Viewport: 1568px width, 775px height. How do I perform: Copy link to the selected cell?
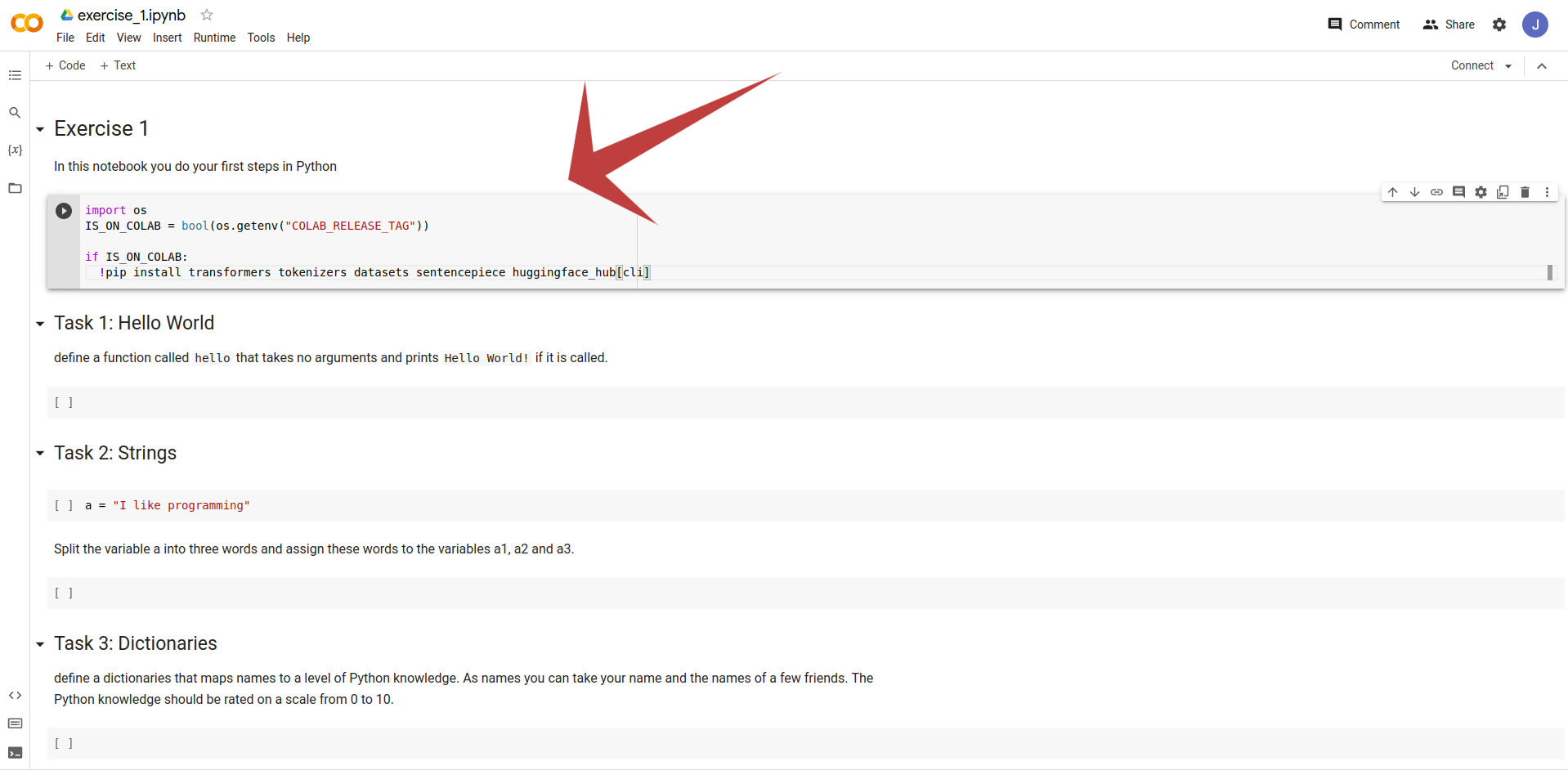coord(1436,192)
